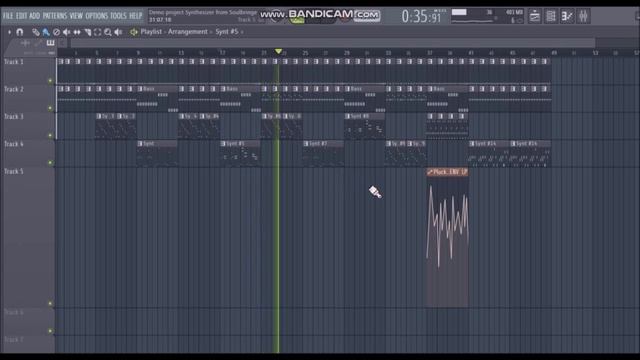Open the VIEW menu

[76, 16]
